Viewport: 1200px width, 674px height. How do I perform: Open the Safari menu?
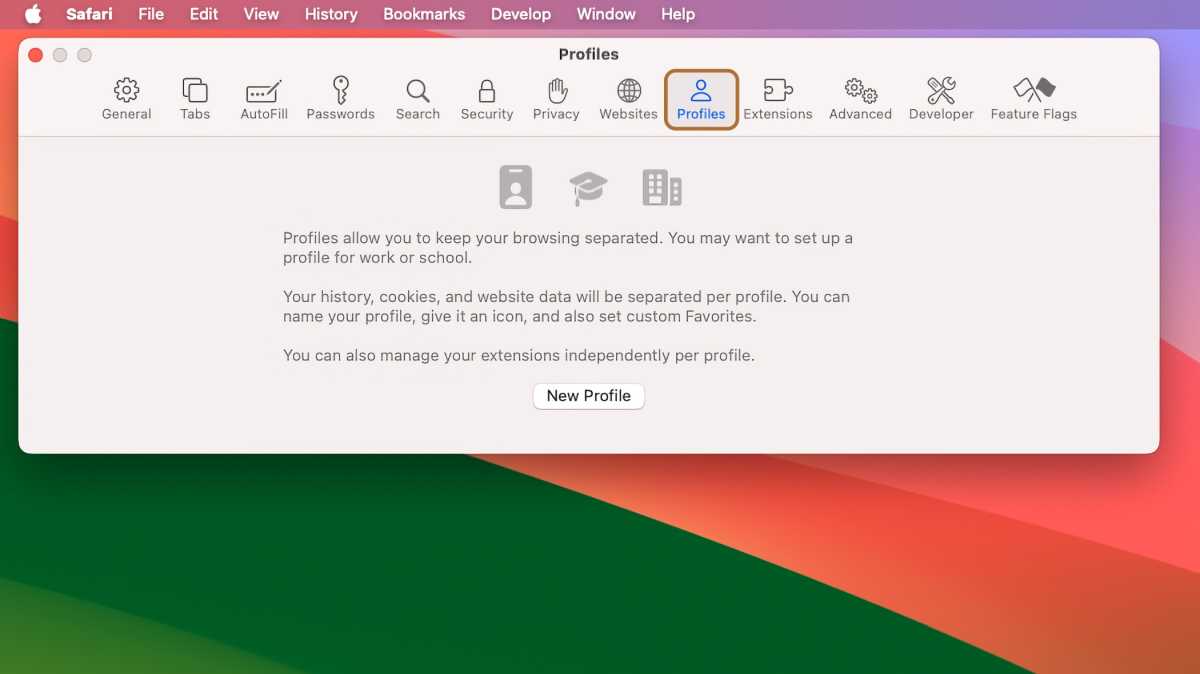coord(87,14)
